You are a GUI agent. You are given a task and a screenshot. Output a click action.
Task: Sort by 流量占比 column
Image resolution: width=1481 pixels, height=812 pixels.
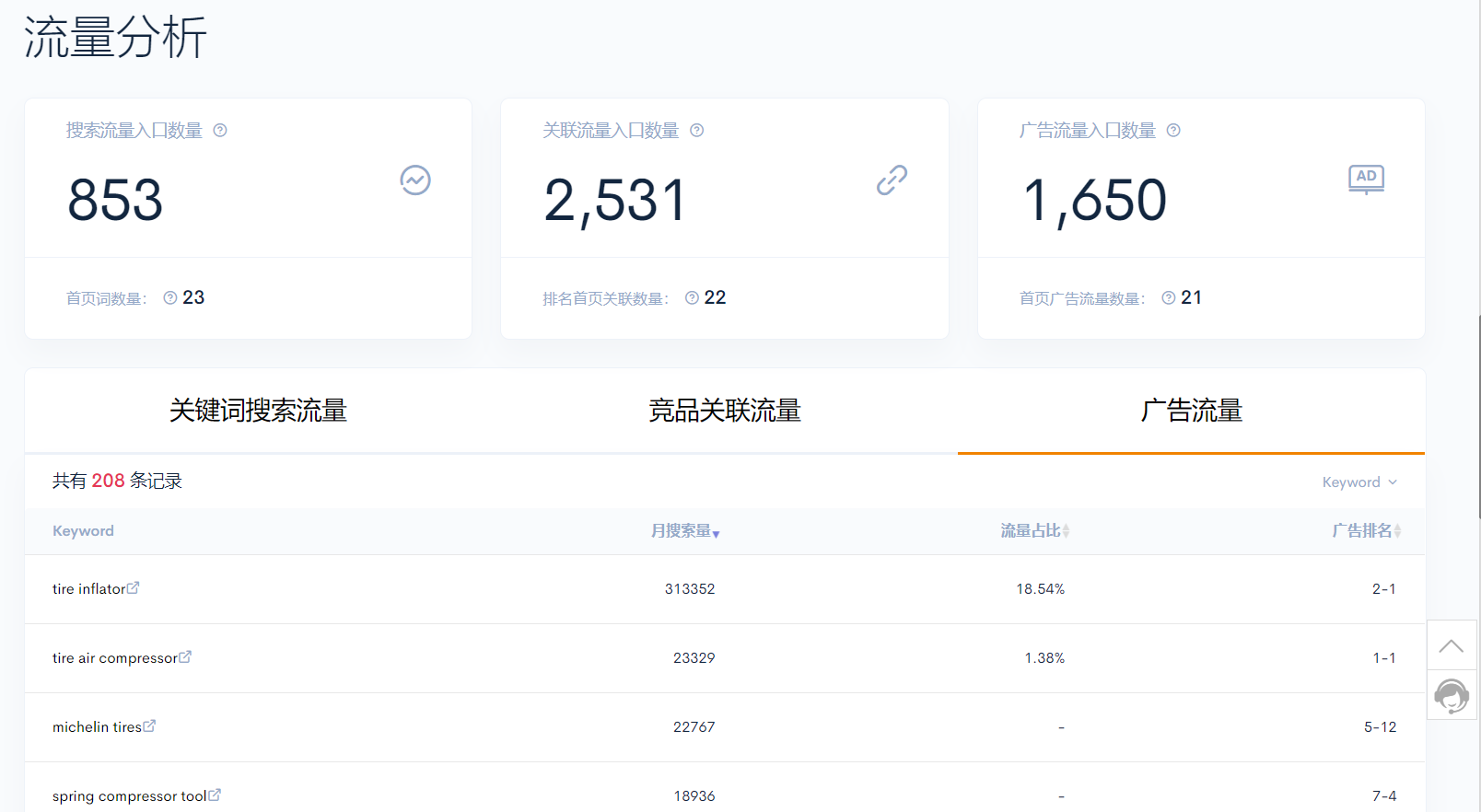(1035, 531)
